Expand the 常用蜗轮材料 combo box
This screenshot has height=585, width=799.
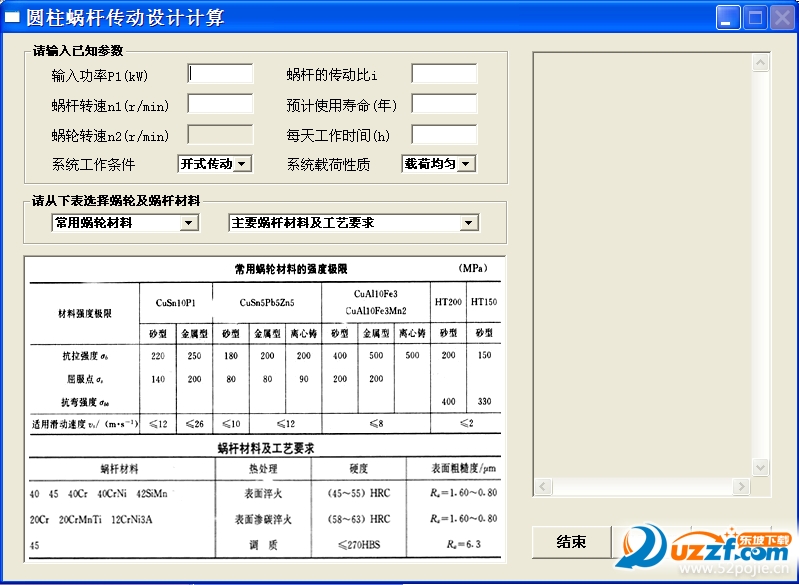tap(189, 223)
